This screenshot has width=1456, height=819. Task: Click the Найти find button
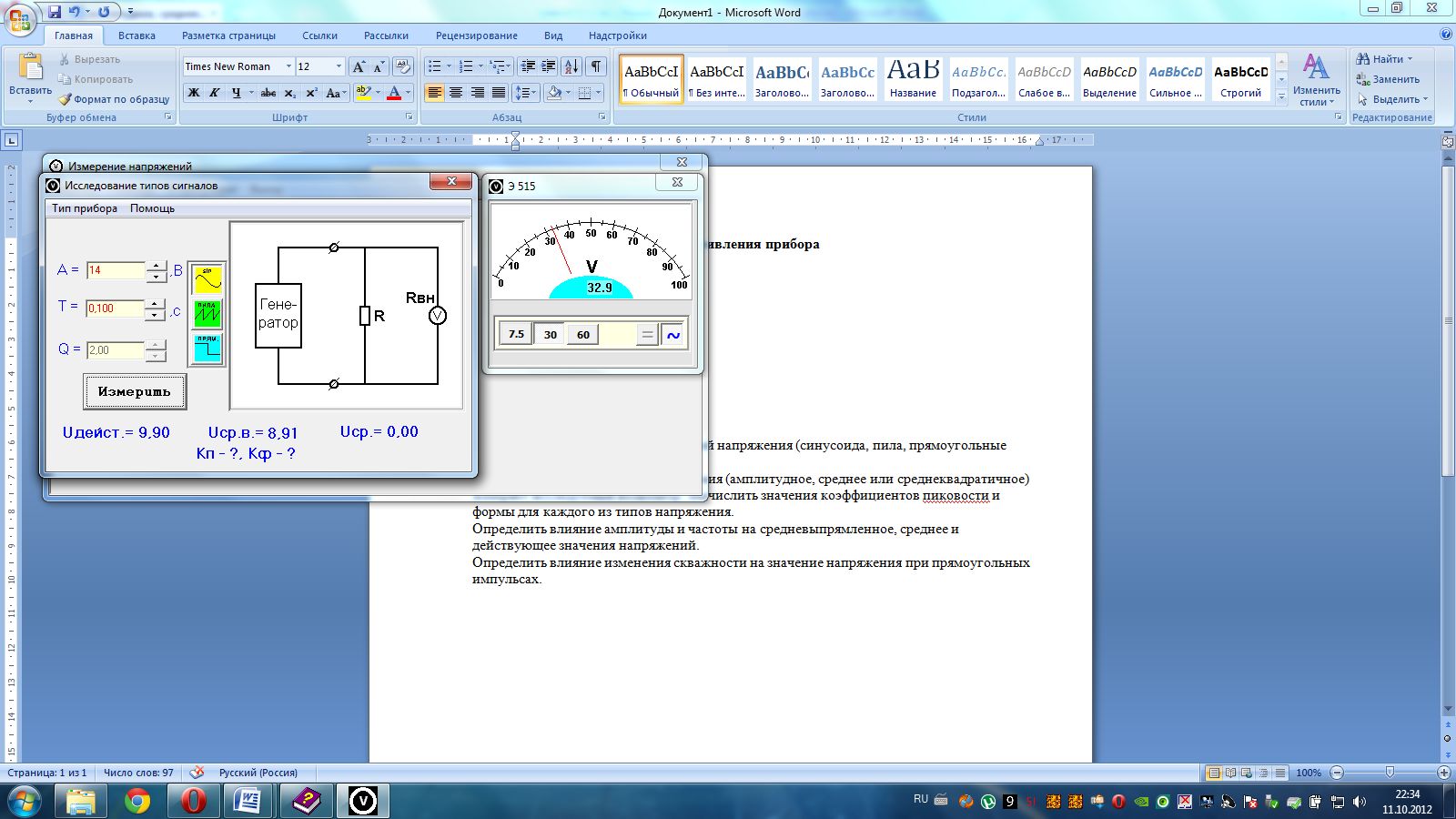(x=1385, y=59)
